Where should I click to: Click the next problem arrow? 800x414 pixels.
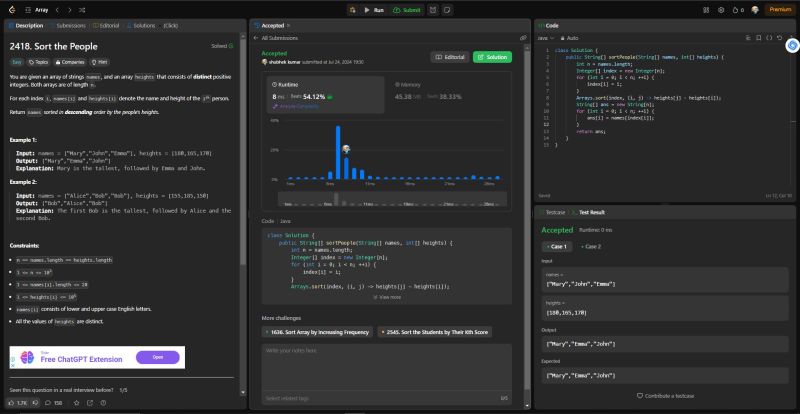click(x=69, y=8)
